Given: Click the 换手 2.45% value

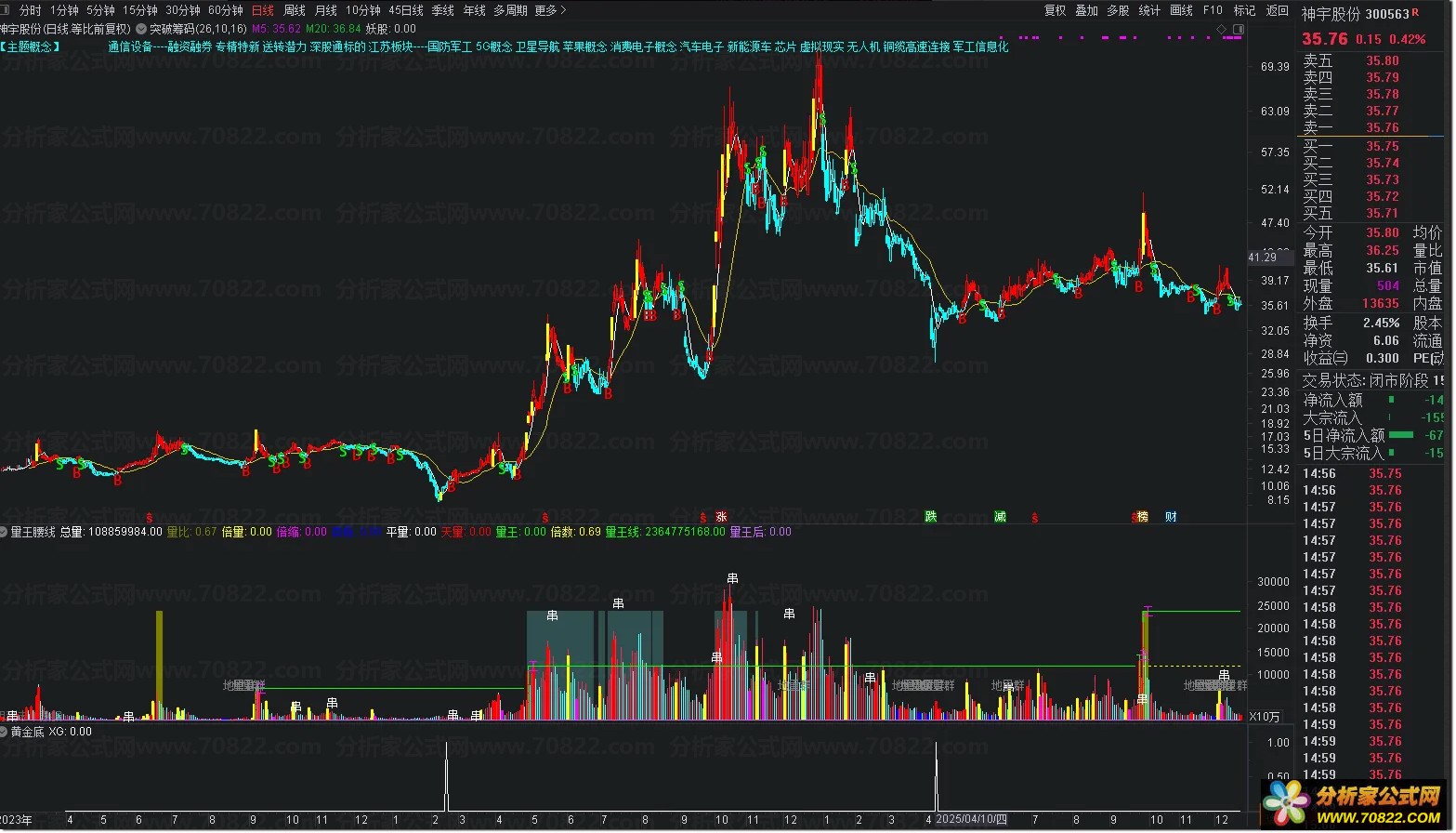Looking at the screenshot, I should tap(1382, 323).
